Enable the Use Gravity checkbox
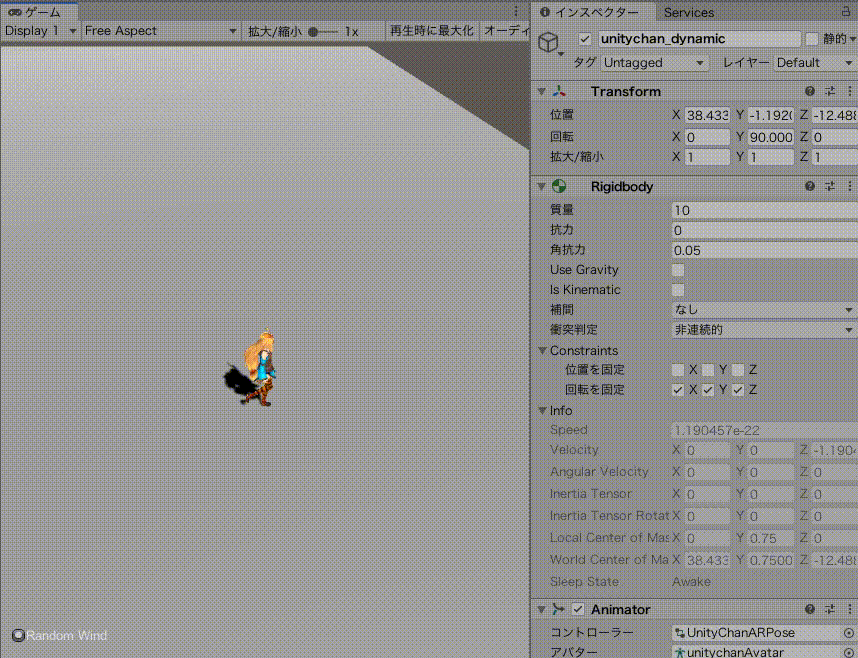This screenshot has height=658, width=858. coord(678,269)
